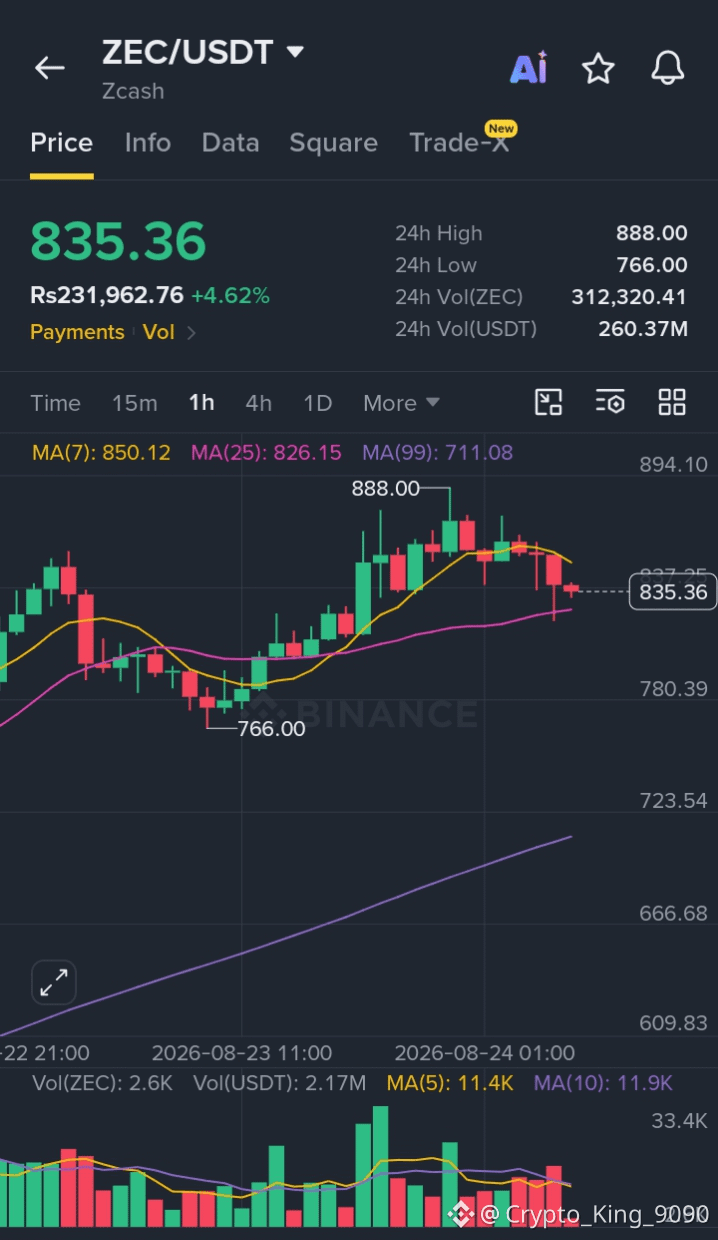718x1240 pixels.
Task: Tap the Vol tag
Action: pos(158,332)
